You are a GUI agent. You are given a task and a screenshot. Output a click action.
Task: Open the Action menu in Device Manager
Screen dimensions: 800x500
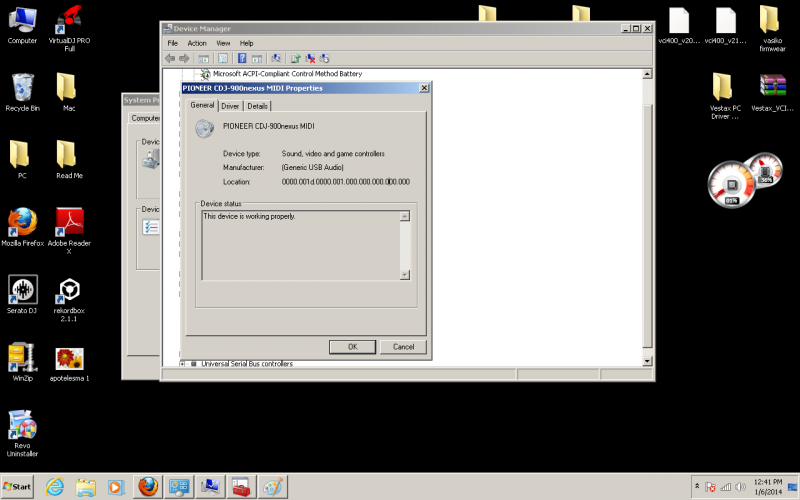click(x=197, y=43)
